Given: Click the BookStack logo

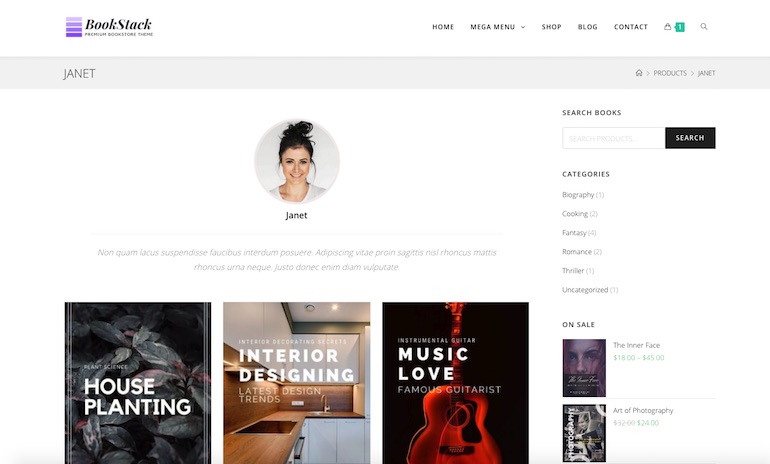Looking at the screenshot, I should tap(109, 27).
